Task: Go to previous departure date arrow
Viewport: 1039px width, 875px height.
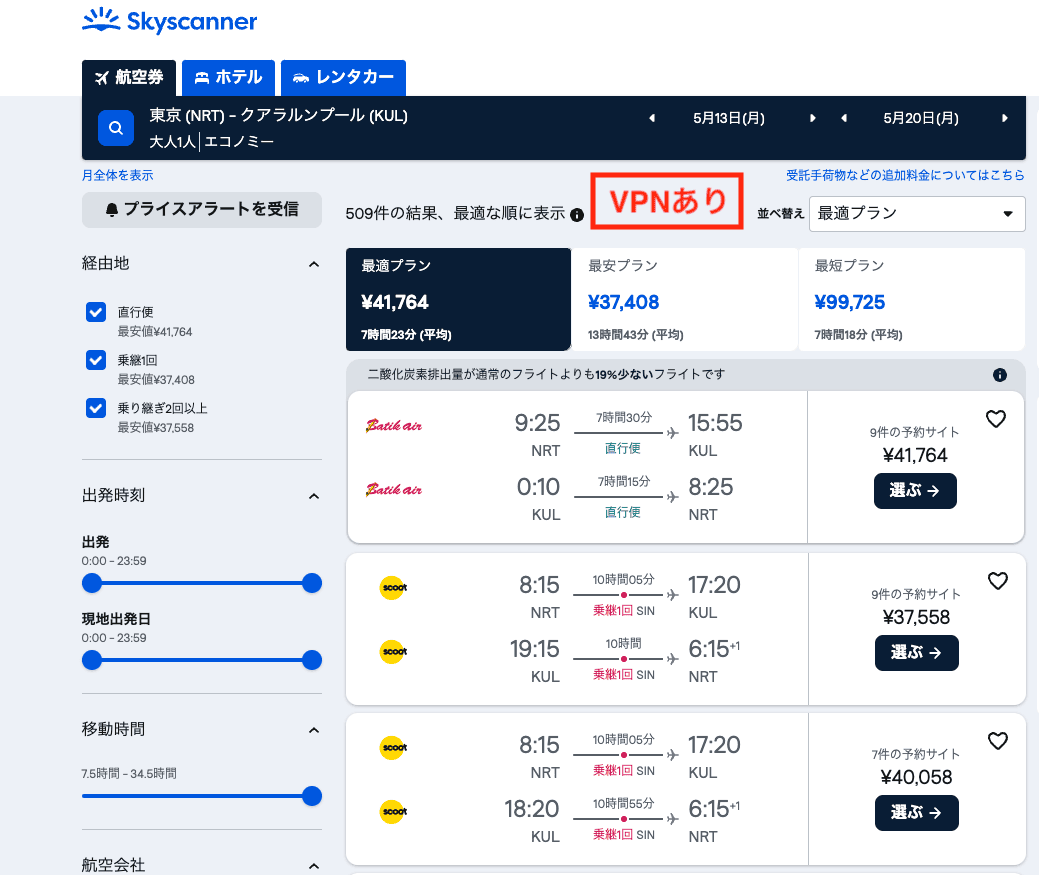Action: coord(652,118)
